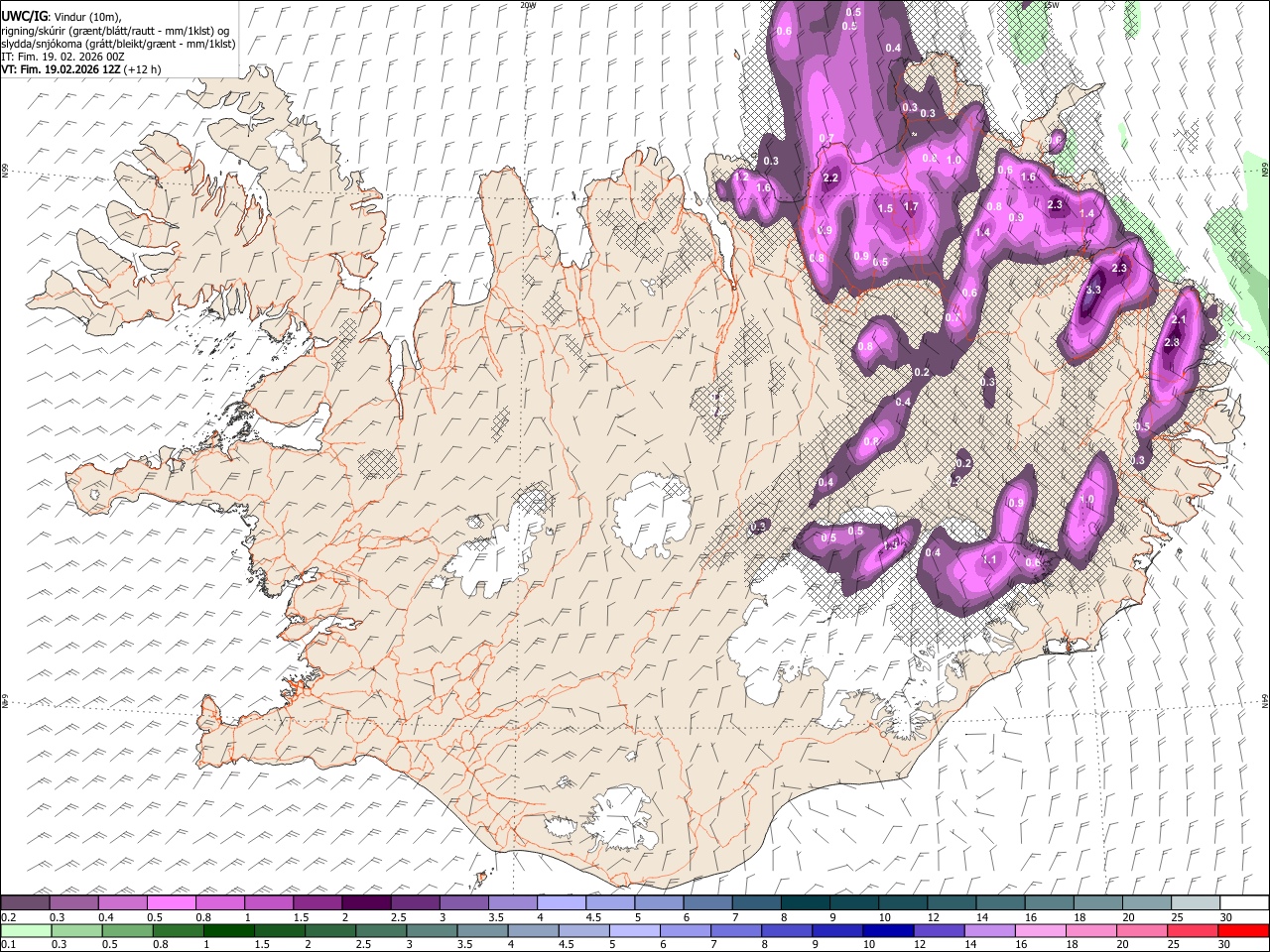Click the 20W longitude label
1270x952 pixels.
tap(528, 5)
